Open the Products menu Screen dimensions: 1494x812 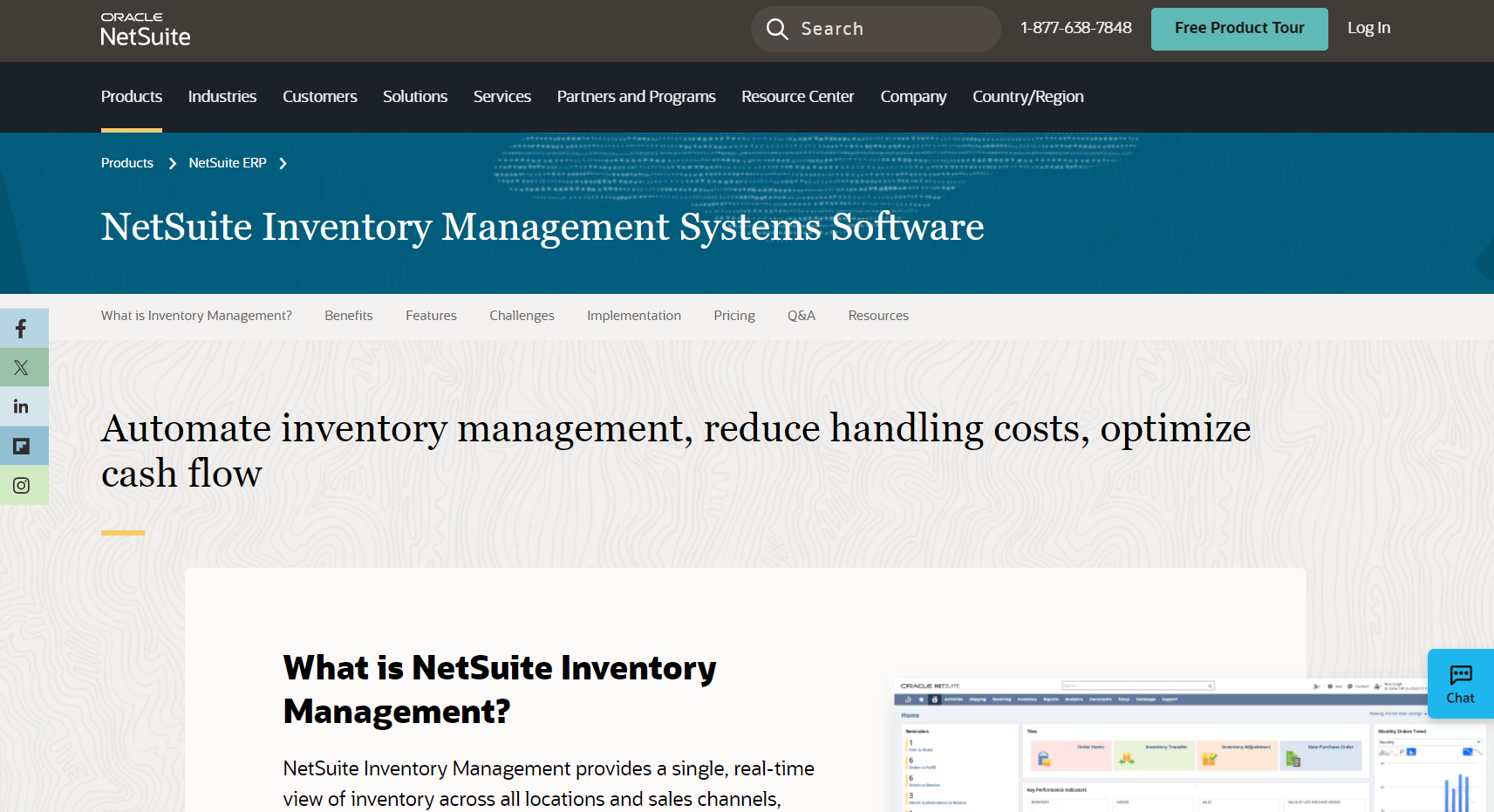(132, 97)
